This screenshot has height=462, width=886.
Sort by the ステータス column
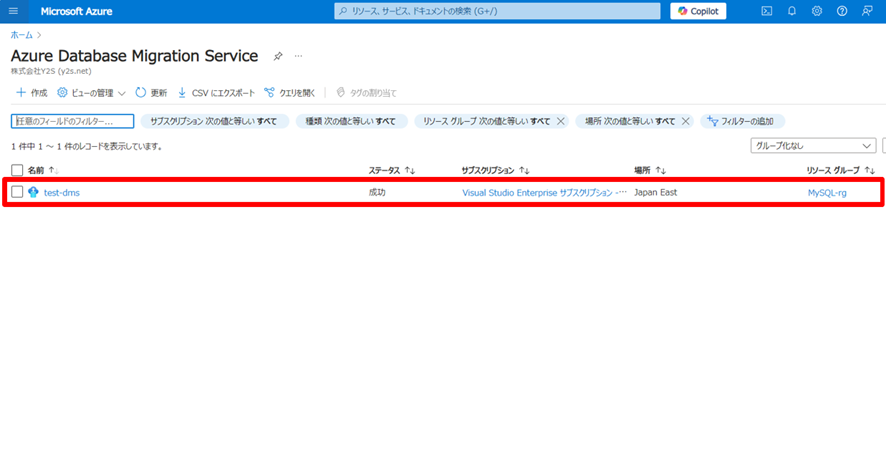pyautogui.click(x=392, y=170)
